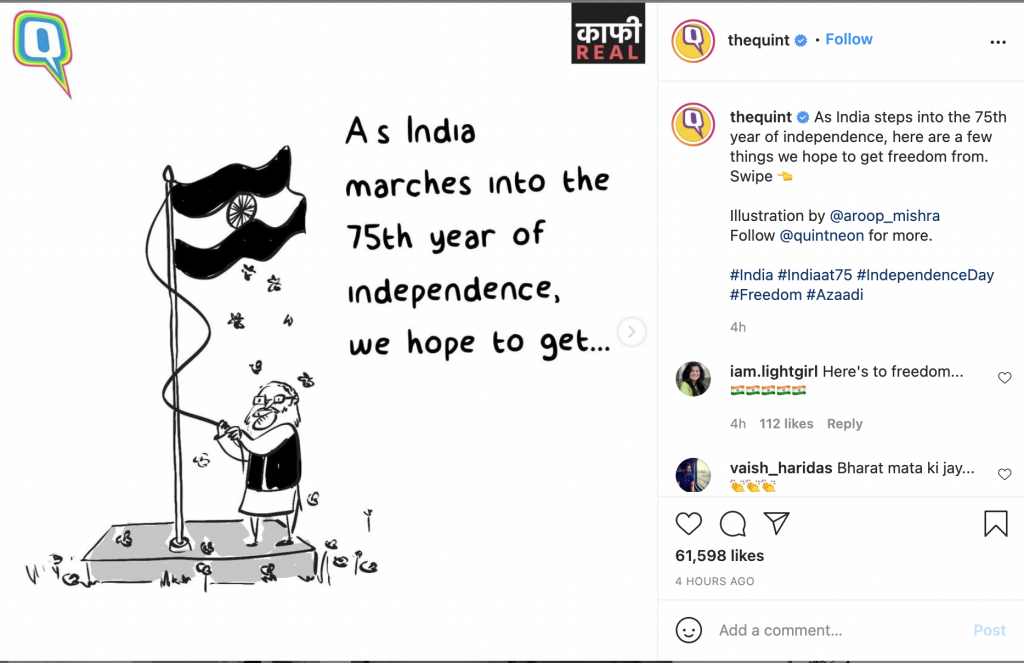Open the emoji picker smiley icon
This screenshot has height=663, width=1024.
688,630
